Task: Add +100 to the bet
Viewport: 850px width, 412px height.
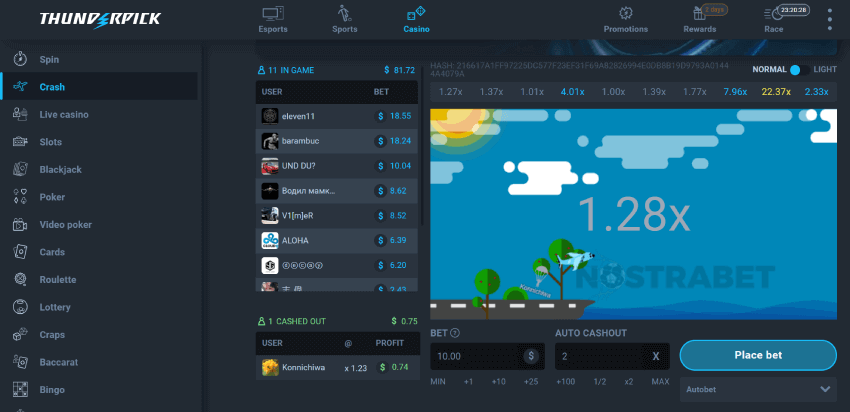Action: pos(565,382)
